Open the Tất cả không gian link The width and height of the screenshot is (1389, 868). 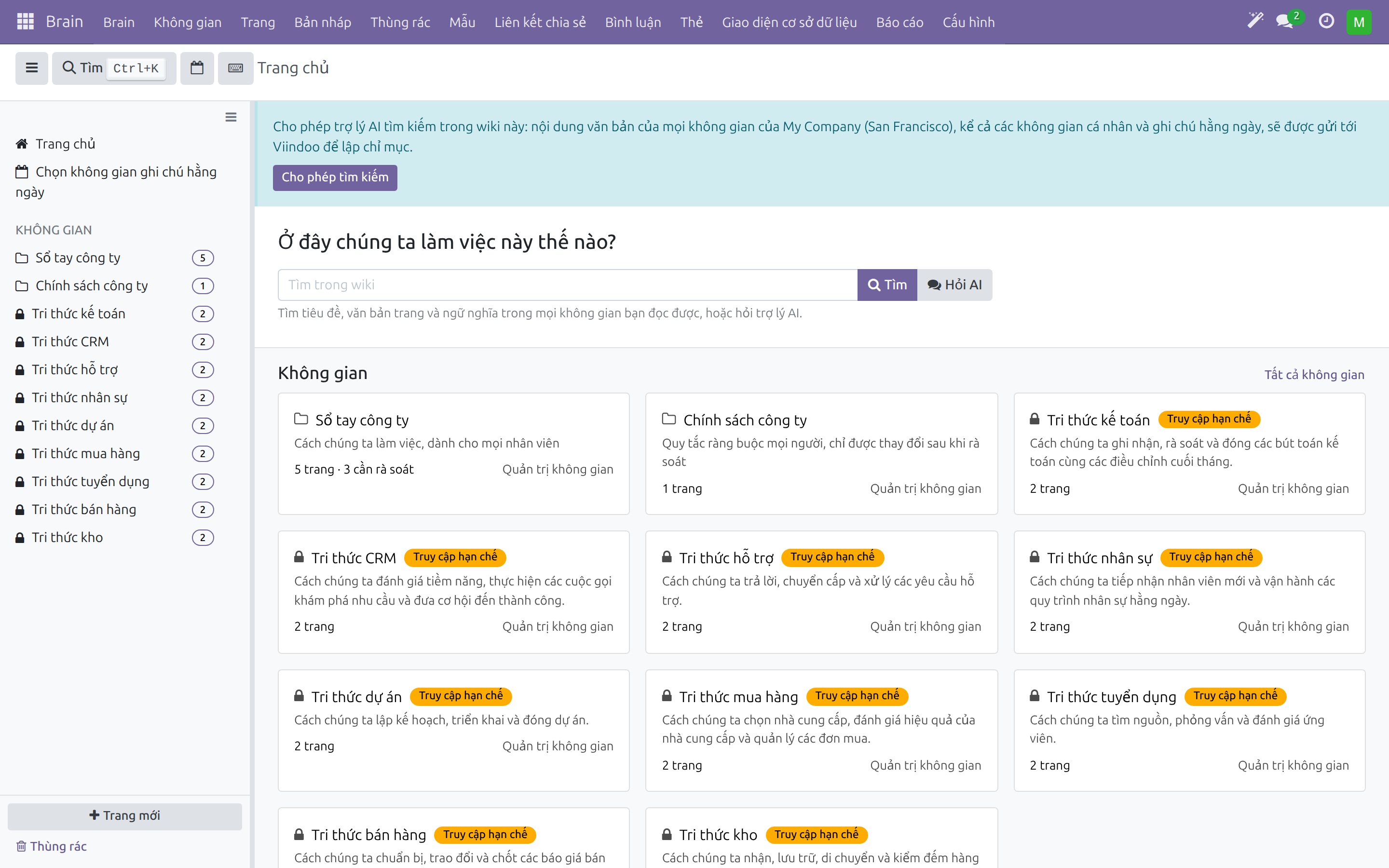pyautogui.click(x=1314, y=374)
